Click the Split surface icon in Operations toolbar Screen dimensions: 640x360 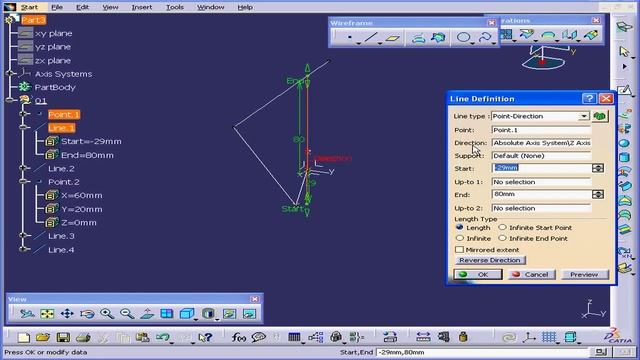[527, 34]
